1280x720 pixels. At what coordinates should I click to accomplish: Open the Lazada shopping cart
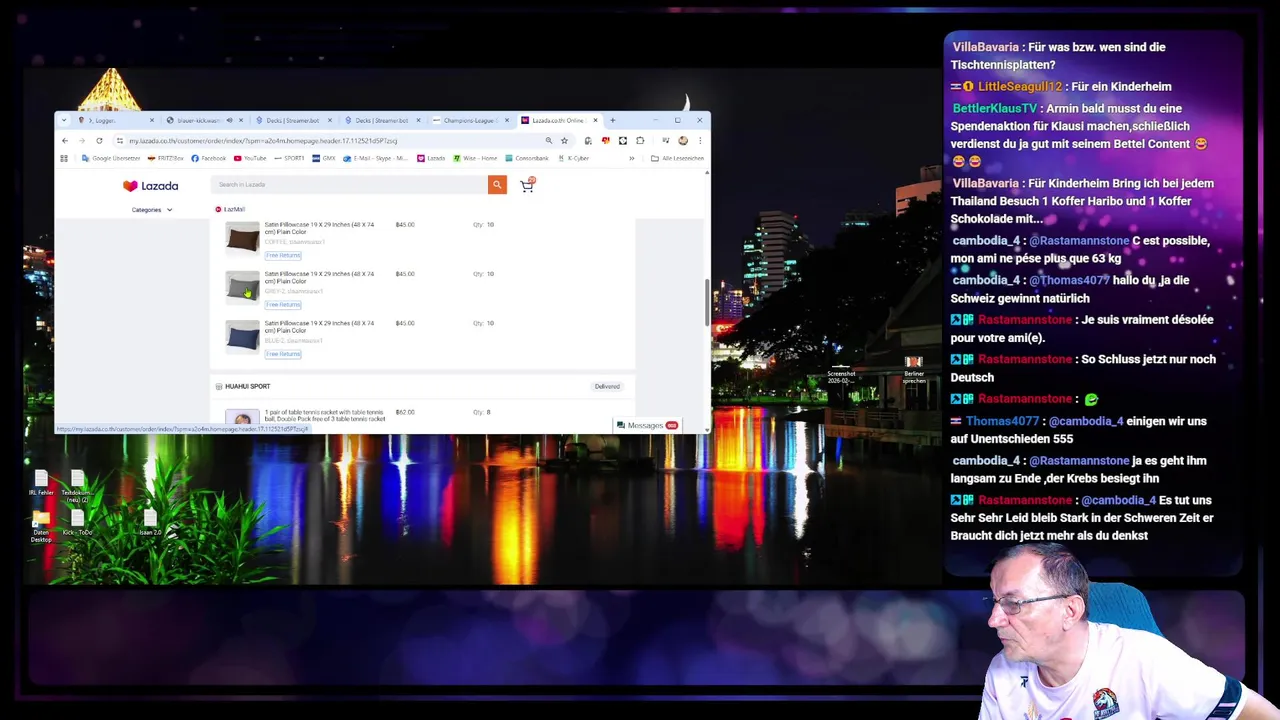pos(527,185)
